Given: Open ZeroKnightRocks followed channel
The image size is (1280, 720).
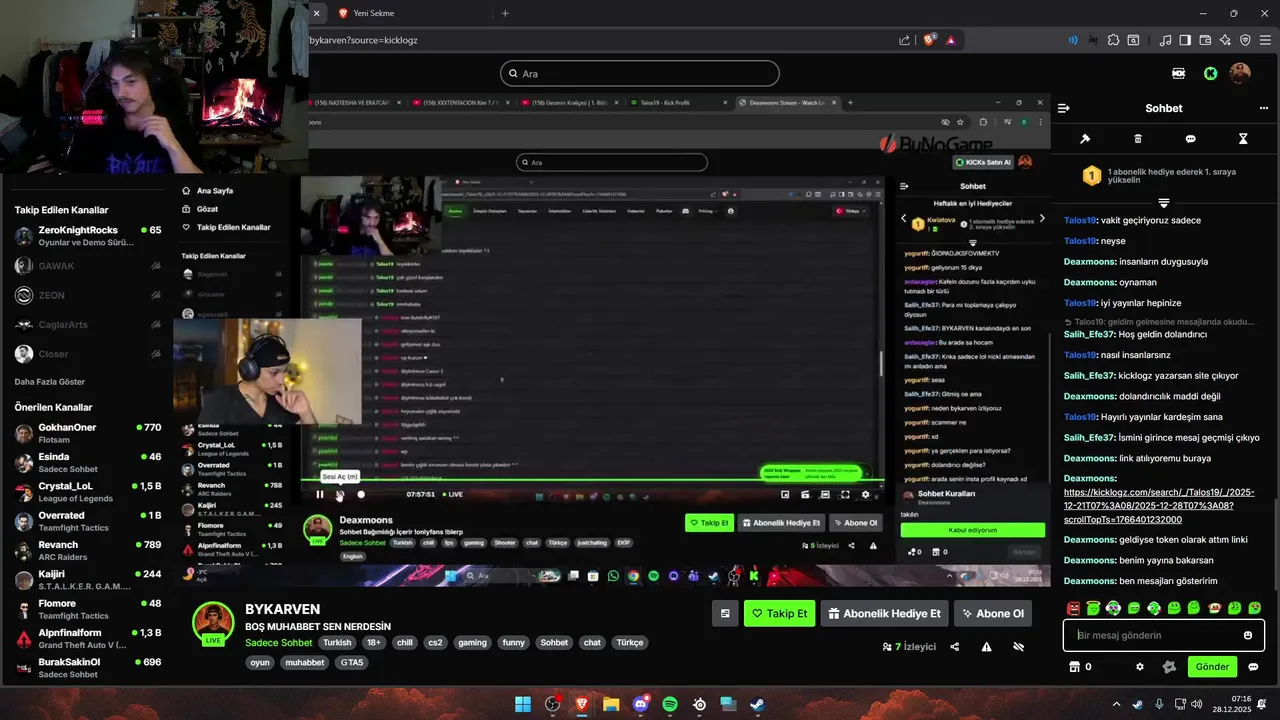Looking at the screenshot, I should [x=88, y=235].
